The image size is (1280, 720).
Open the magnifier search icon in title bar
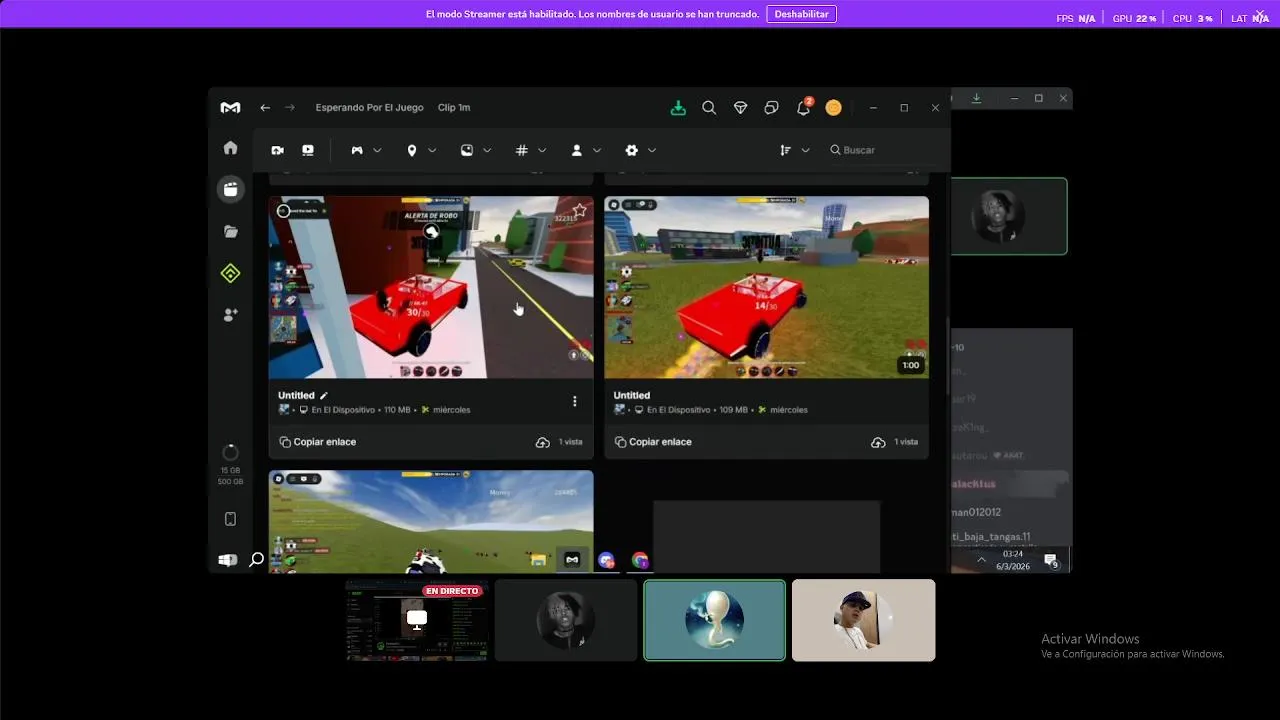(709, 108)
